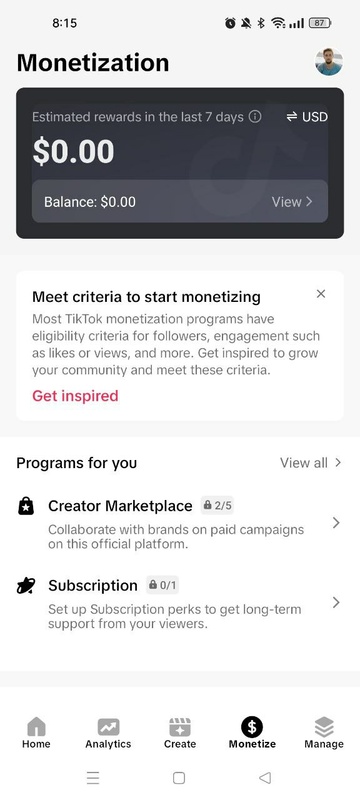Select the Monetize dollar icon
This screenshot has width=360, height=800.
252,727
